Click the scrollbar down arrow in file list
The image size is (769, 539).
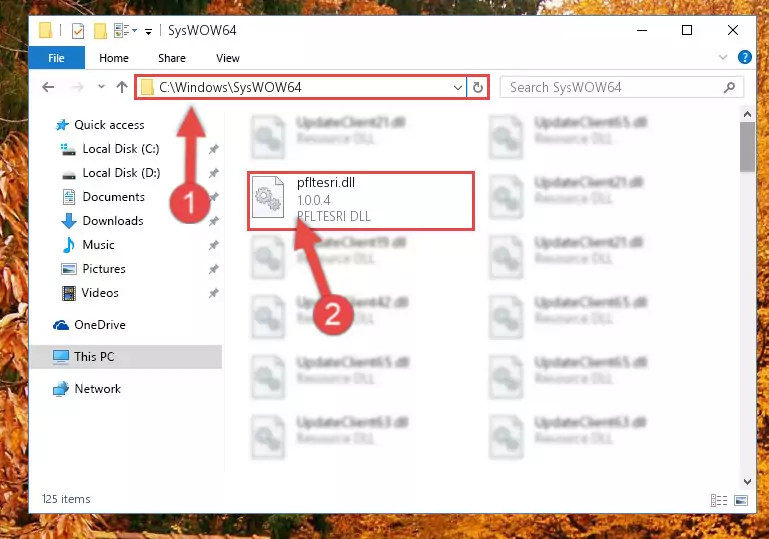click(x=747, y=482)
